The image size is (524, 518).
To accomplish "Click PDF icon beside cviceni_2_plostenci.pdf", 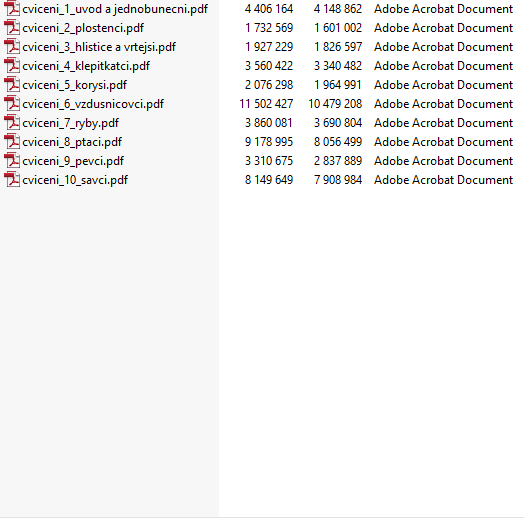I will click(12, 27).
